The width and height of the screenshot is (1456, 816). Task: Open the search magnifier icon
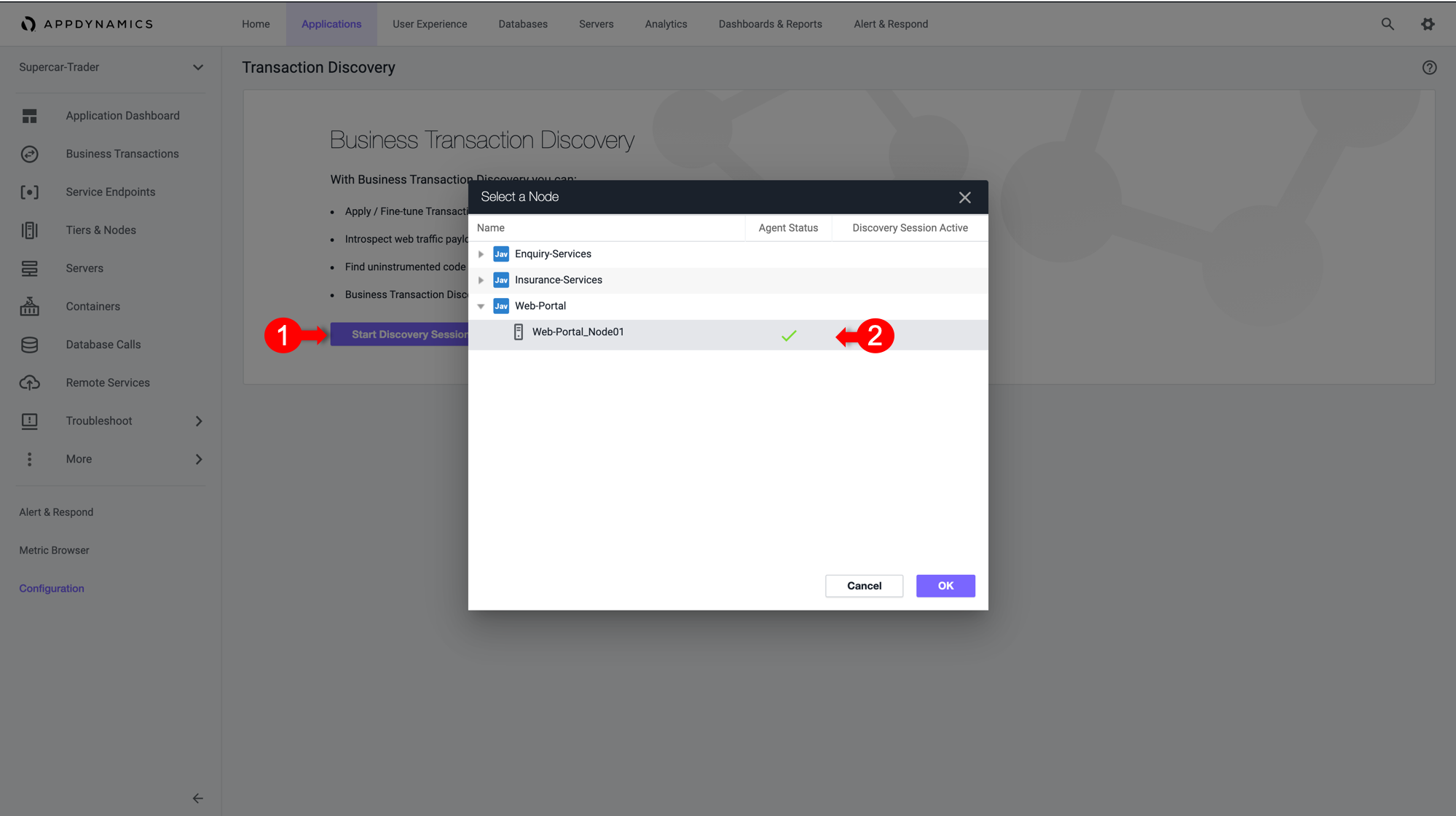(1388, 24)
